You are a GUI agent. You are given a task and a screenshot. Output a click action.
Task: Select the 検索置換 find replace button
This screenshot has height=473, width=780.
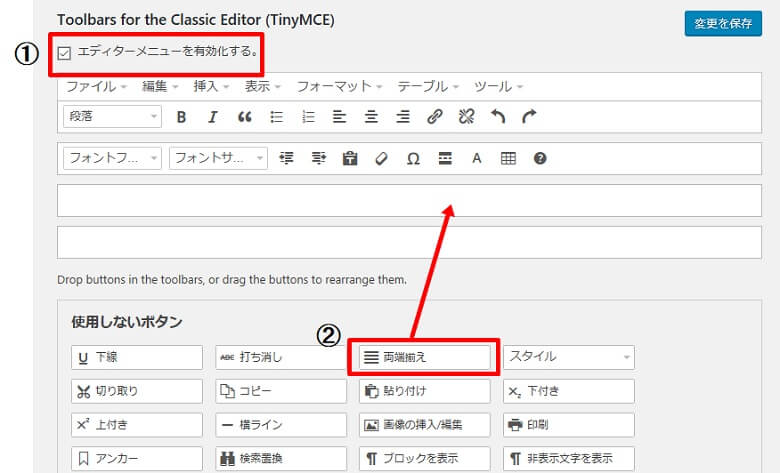point(281,459)
